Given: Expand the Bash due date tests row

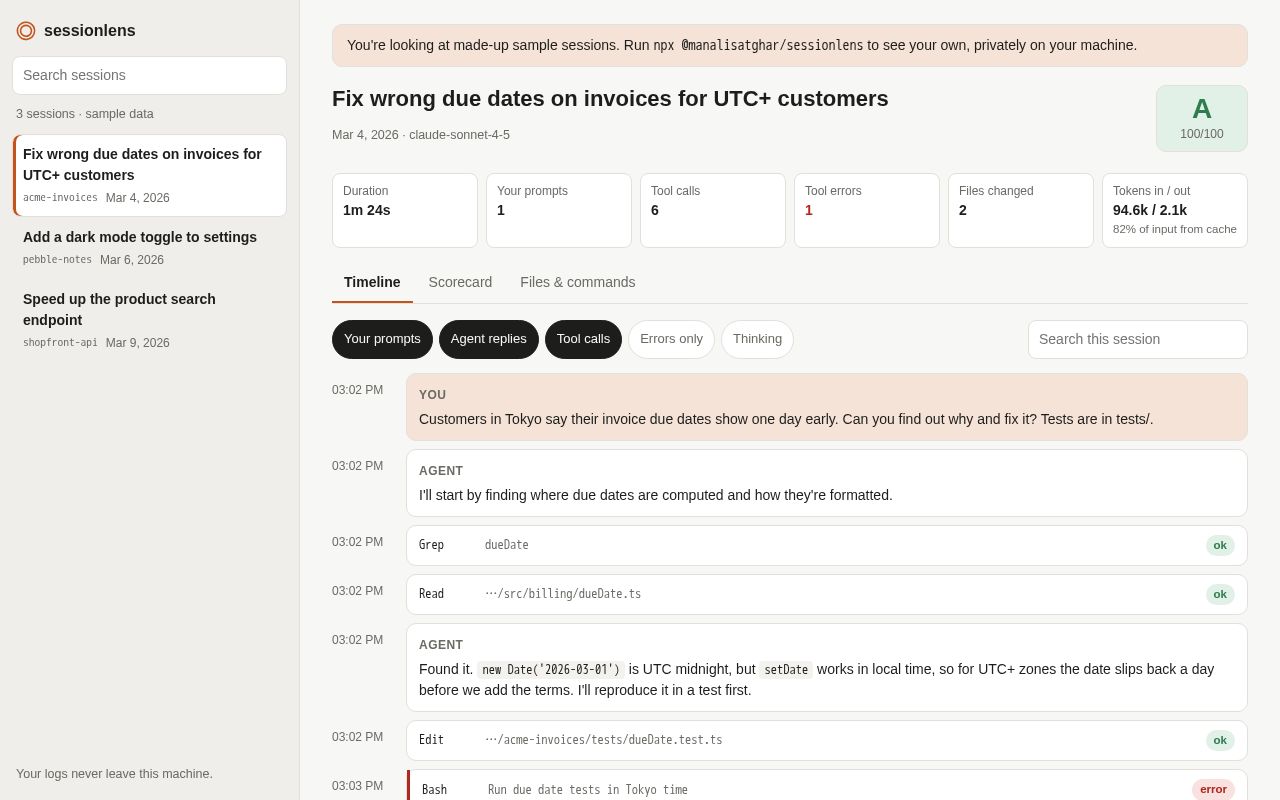Looking at the screenshot, I should click(827, 786).
